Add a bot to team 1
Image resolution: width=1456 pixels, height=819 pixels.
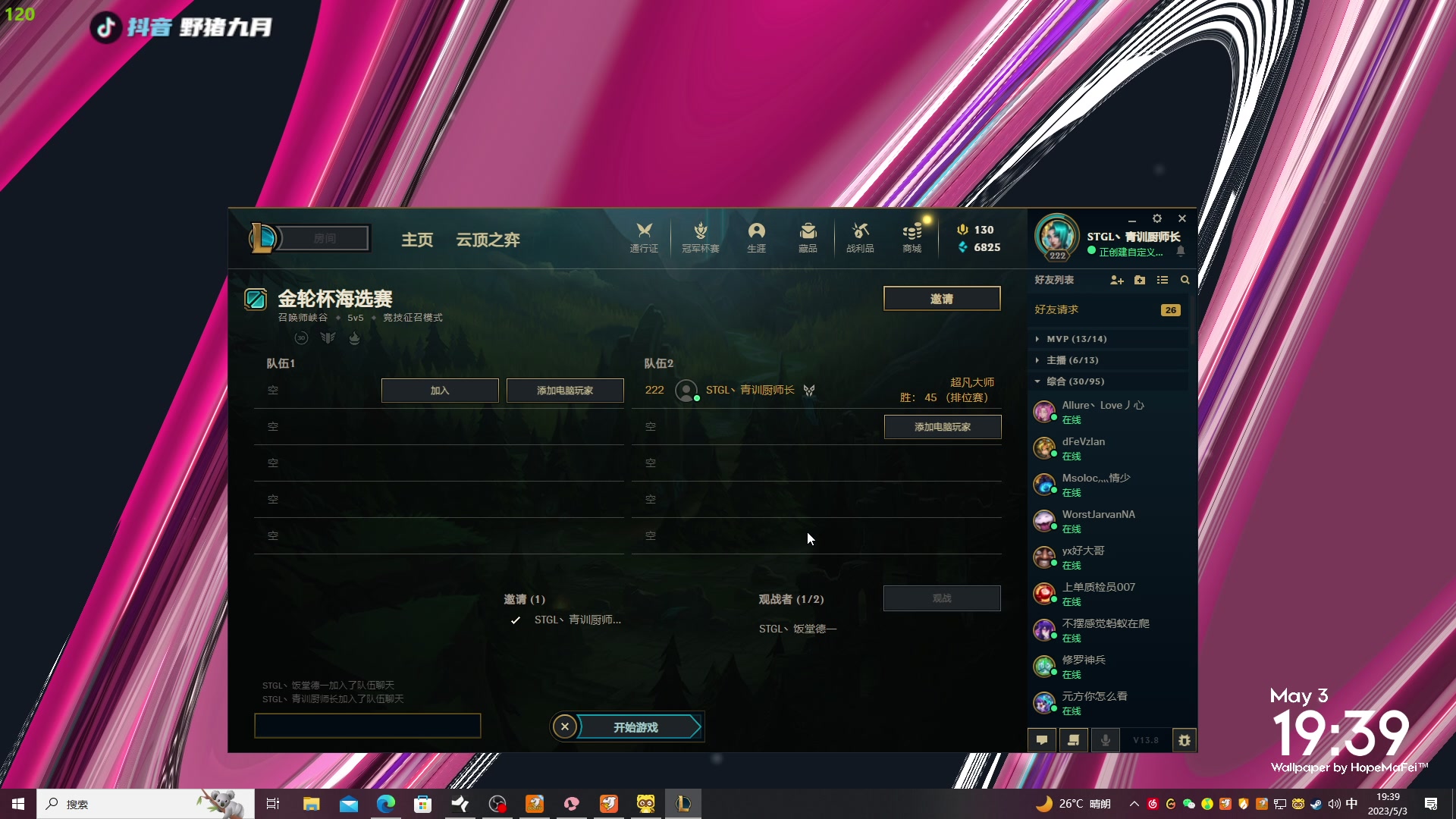pos(565,391)
